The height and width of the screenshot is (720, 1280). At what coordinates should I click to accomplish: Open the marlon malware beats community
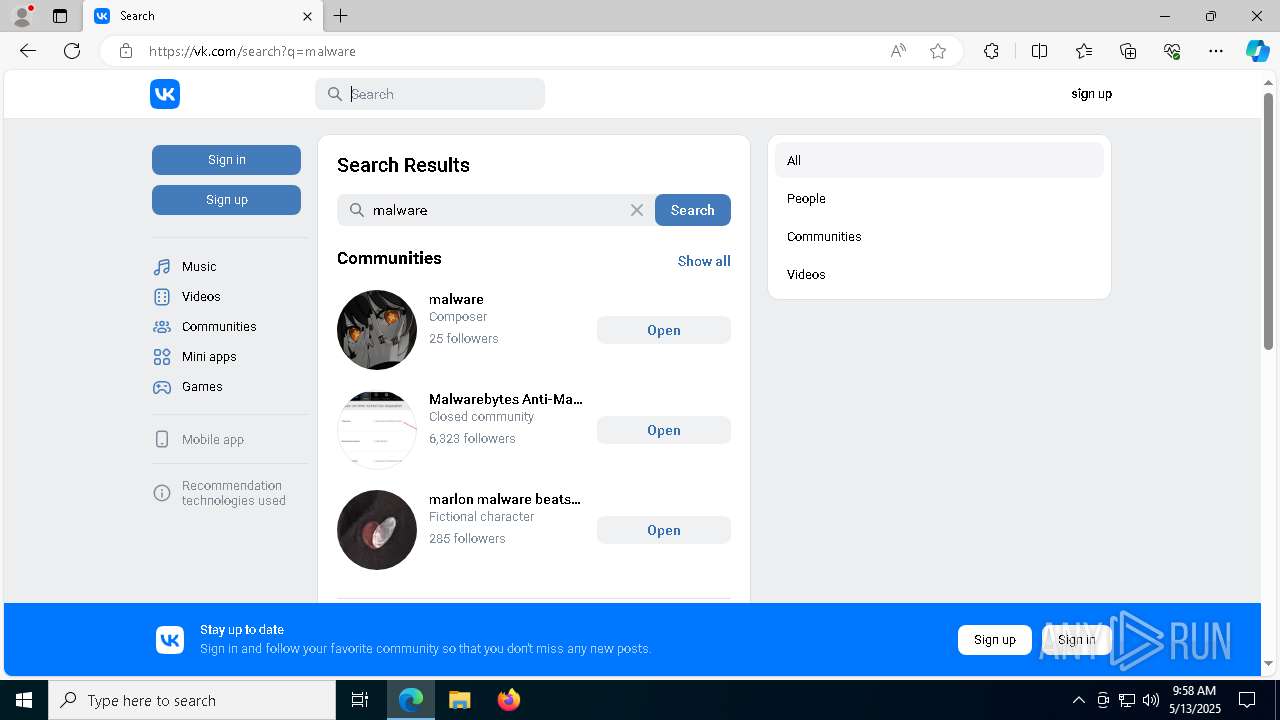(664, 530)
